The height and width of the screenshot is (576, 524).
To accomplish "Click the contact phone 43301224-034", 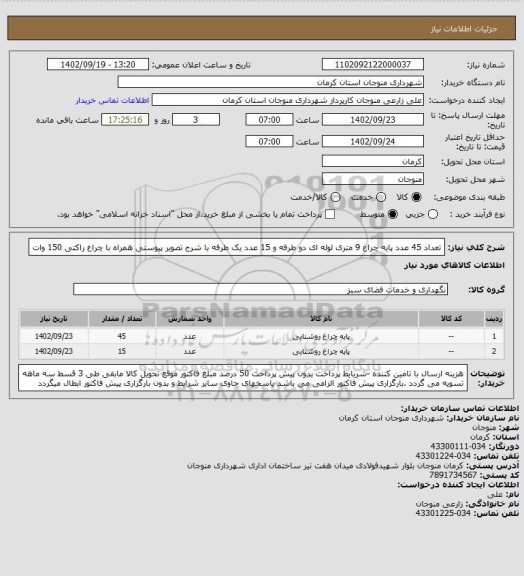I will [443, 456].
